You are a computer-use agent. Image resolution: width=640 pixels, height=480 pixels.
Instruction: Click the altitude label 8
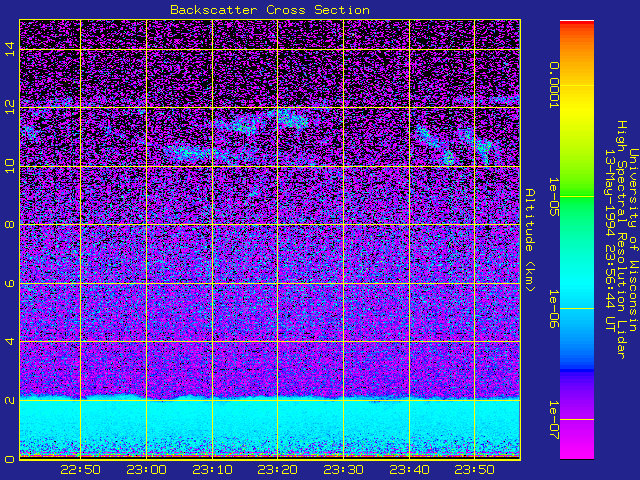click(x=10, y=224)
